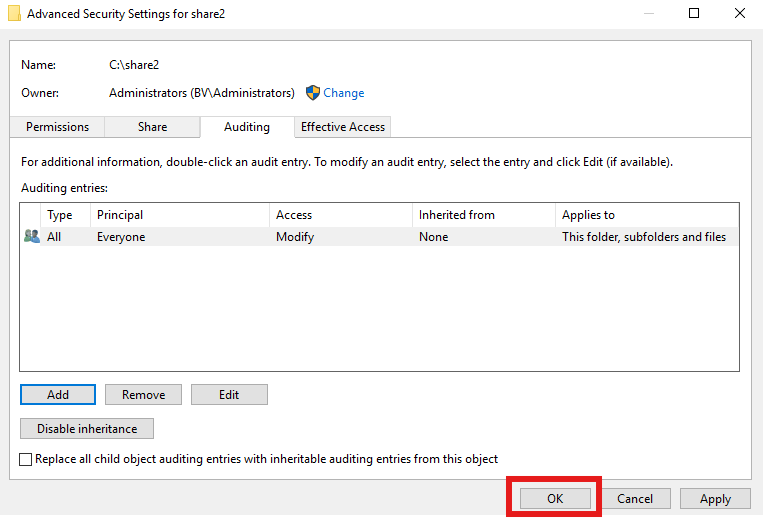Click Apply to save auditing changes
Viewport: 763px width, 518px height.
715,498
